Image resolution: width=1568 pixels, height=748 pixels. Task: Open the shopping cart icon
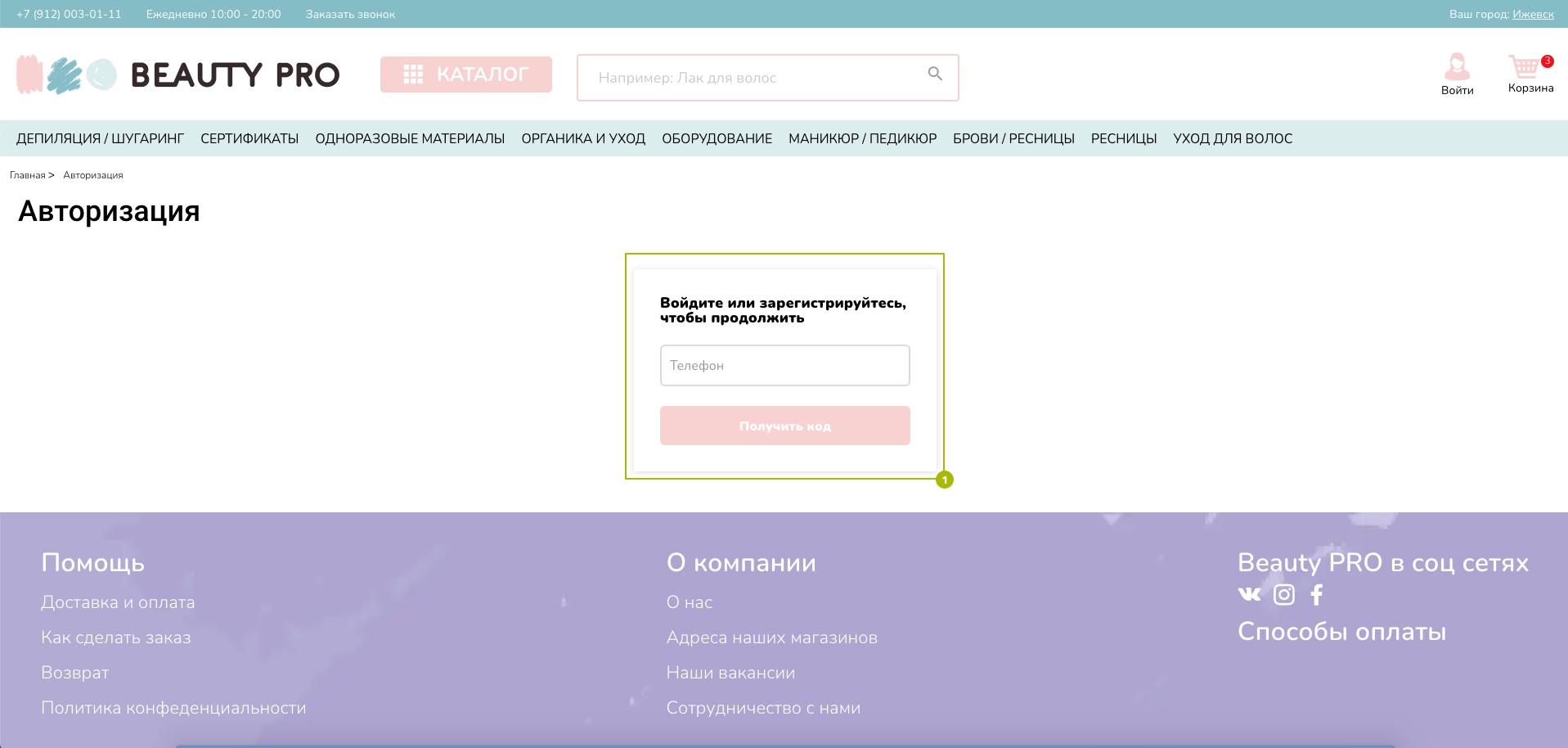tap(1524, 66)
